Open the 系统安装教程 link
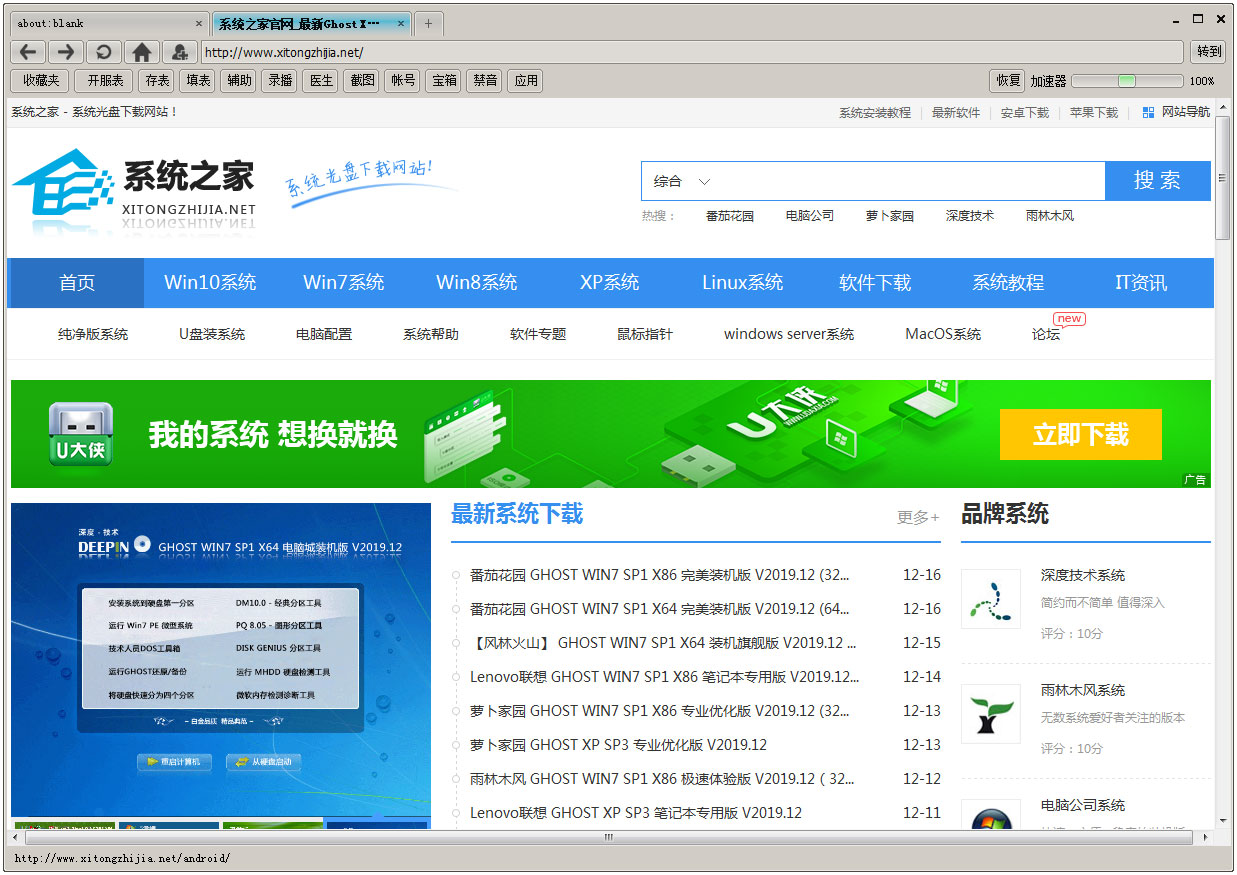Viewport: 1237px width, 875px height. pos(875,113)
